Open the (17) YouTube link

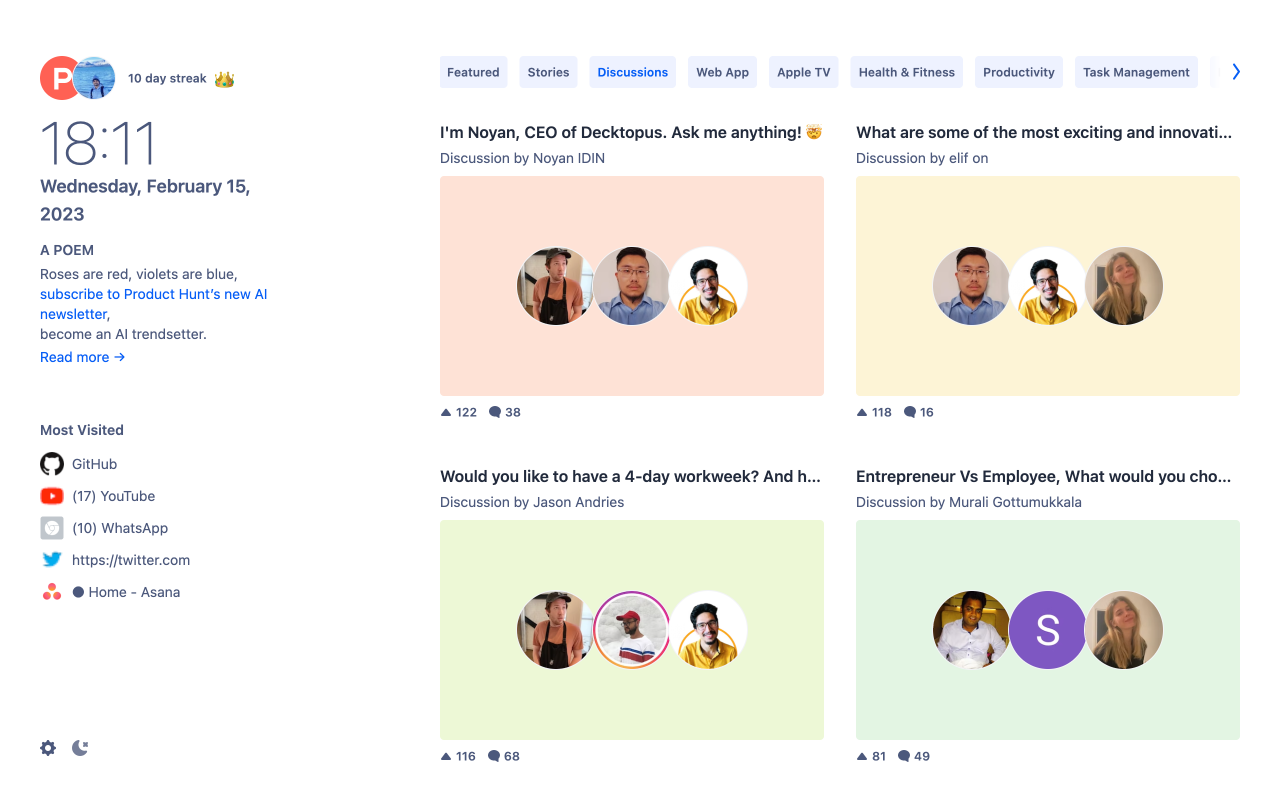113,496
